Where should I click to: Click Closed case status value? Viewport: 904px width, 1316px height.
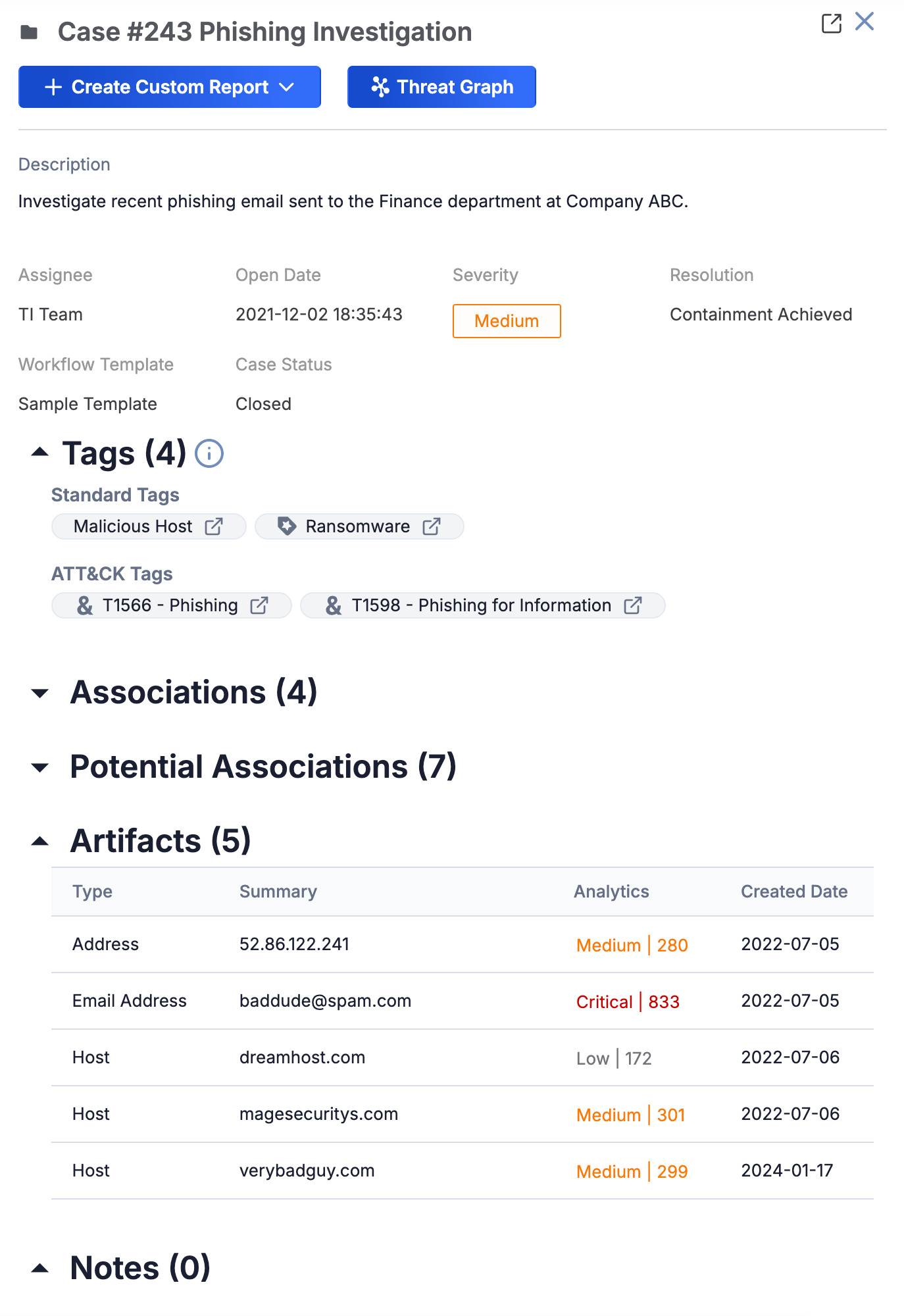click(263, 404)
